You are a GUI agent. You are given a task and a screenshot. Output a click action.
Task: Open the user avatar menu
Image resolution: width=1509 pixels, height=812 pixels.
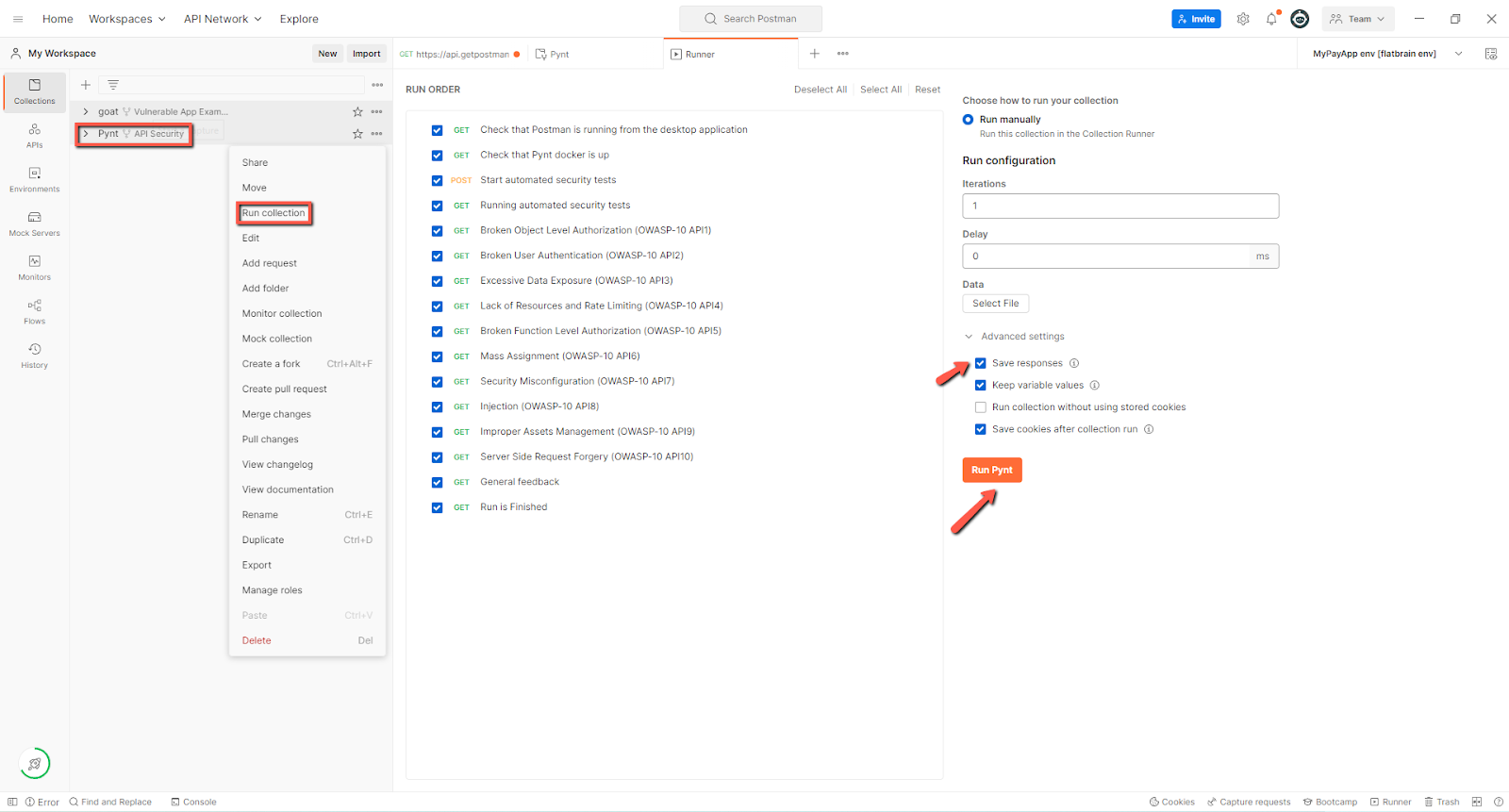tap(1300, 19)
